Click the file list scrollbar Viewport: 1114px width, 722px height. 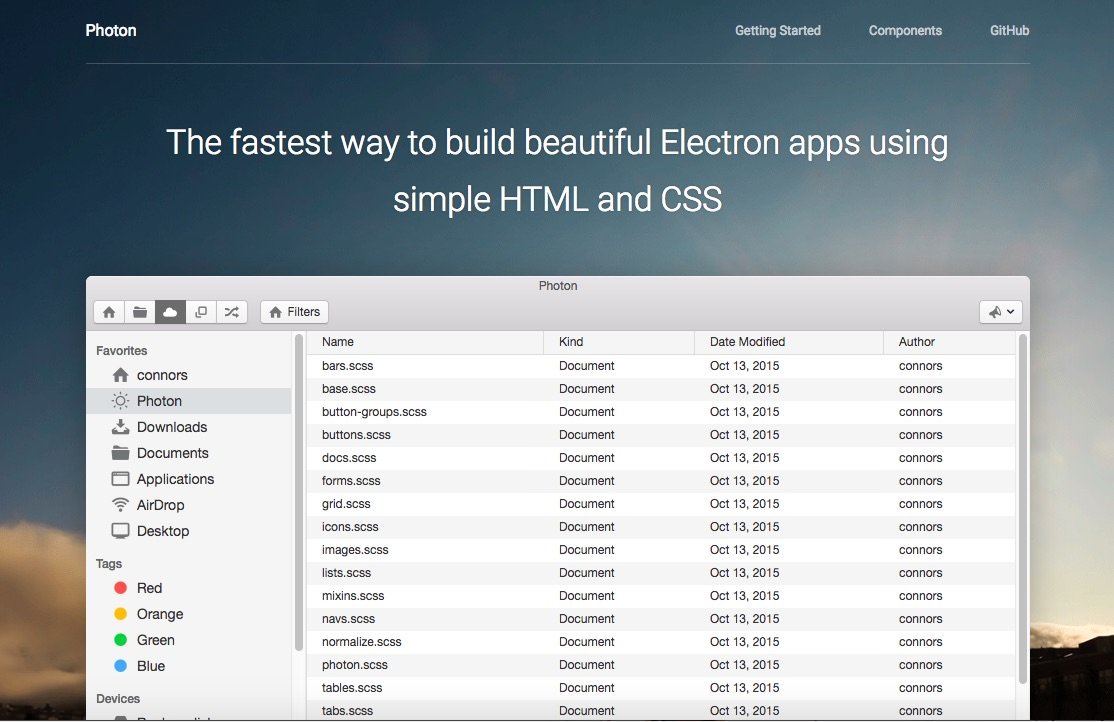1023,509
